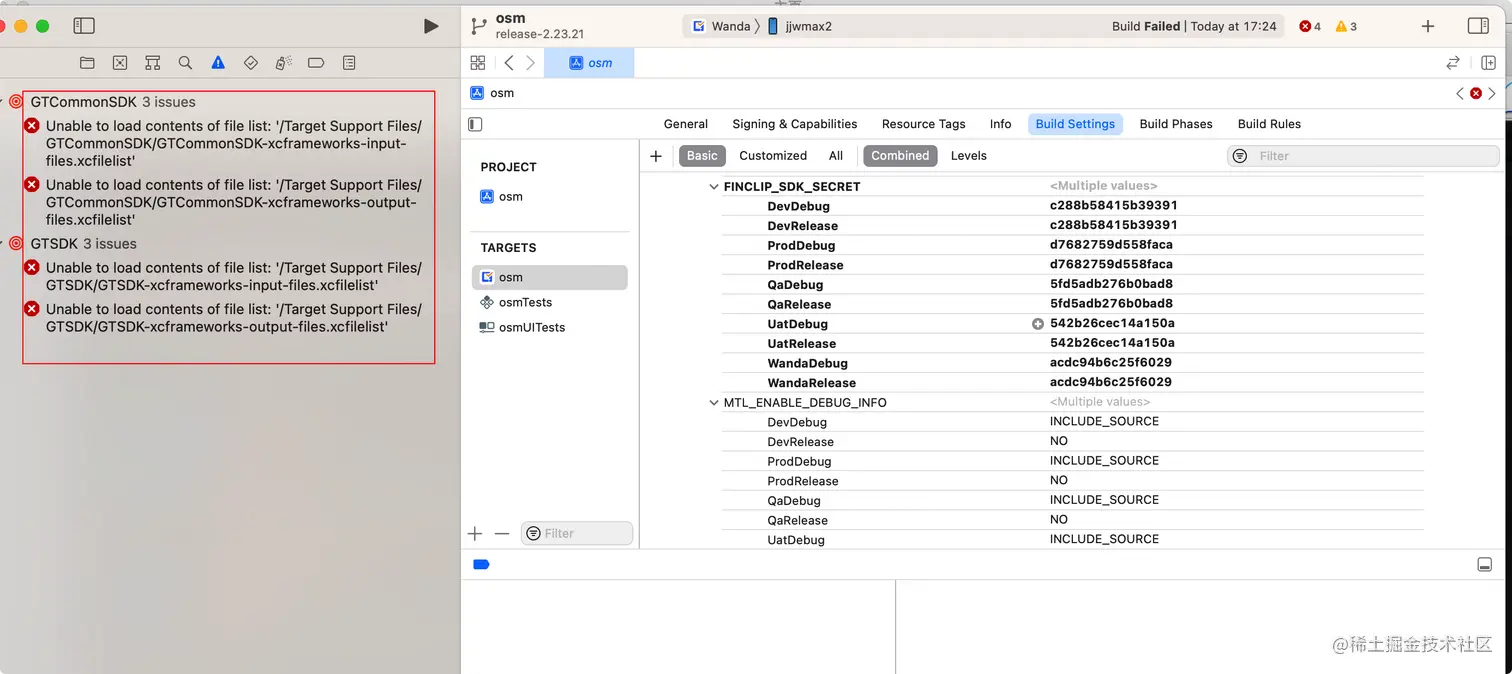Open ProdRelease NO value dropdown
The width and height of the screenshot is (1512, 674).
[x=1059, y=480]
